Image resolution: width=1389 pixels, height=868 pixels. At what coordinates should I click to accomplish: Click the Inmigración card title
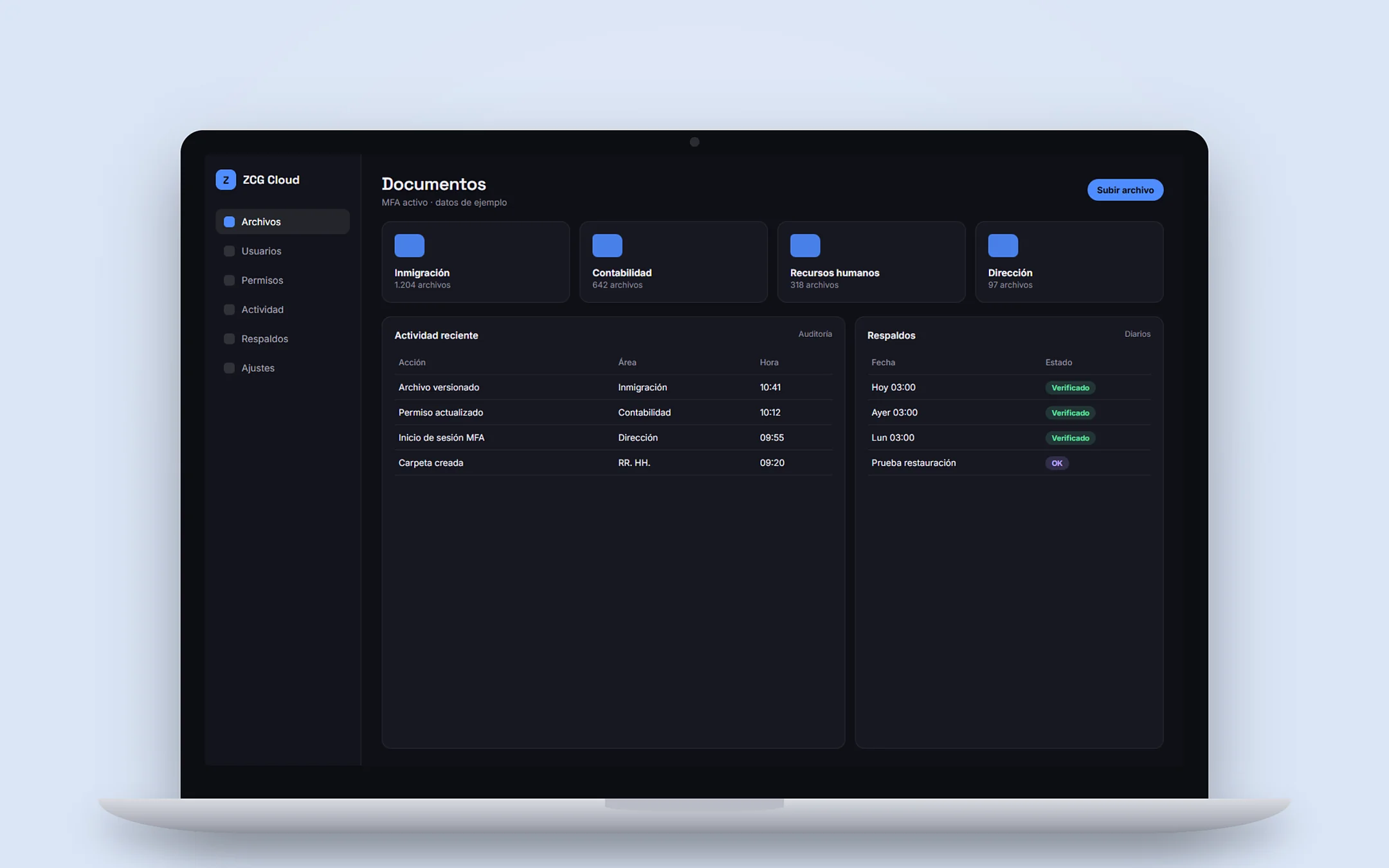pyautogui.click(x=422, y=273)
